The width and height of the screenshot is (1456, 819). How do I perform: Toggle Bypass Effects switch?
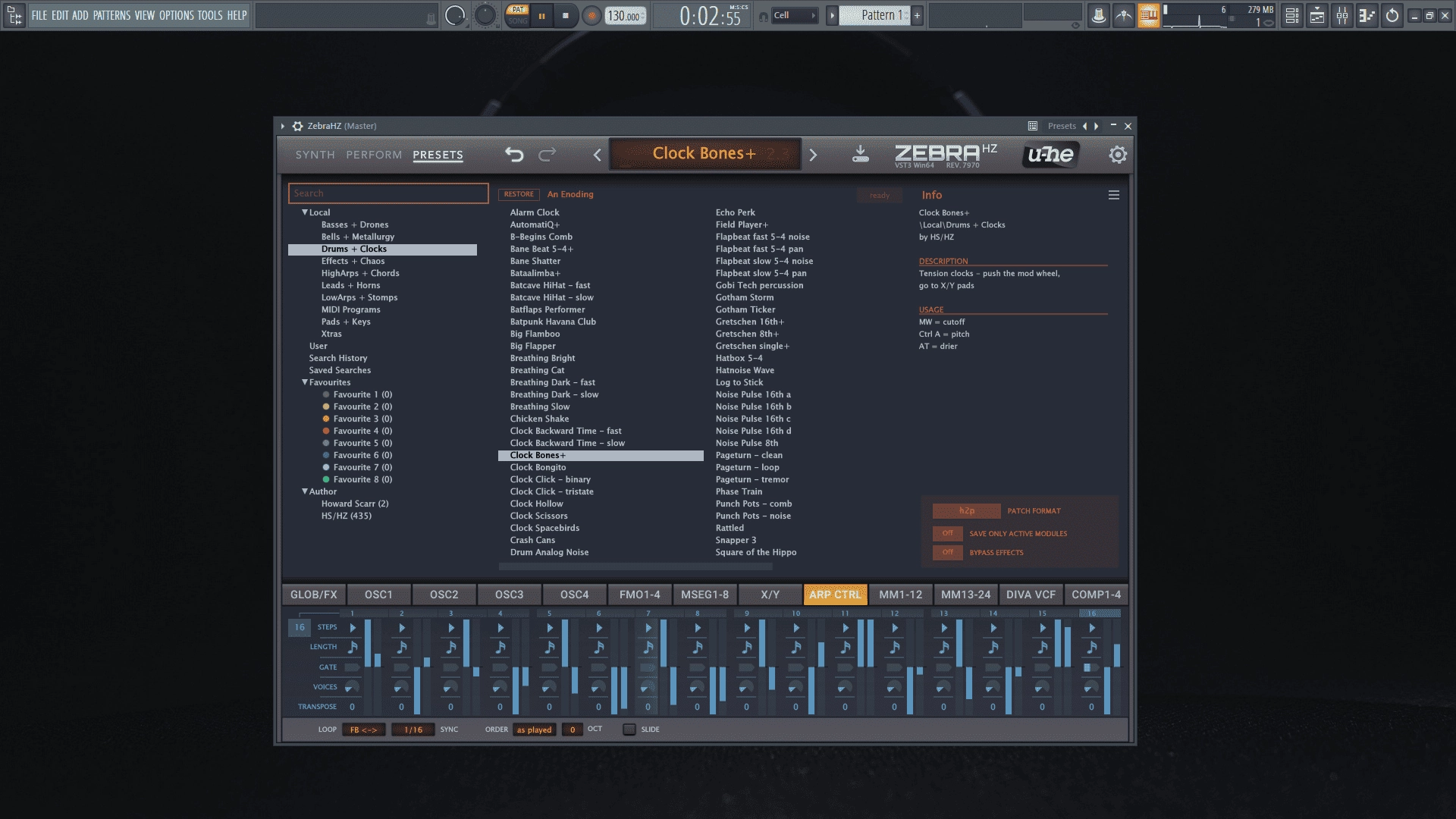click(x=947, y=552)
